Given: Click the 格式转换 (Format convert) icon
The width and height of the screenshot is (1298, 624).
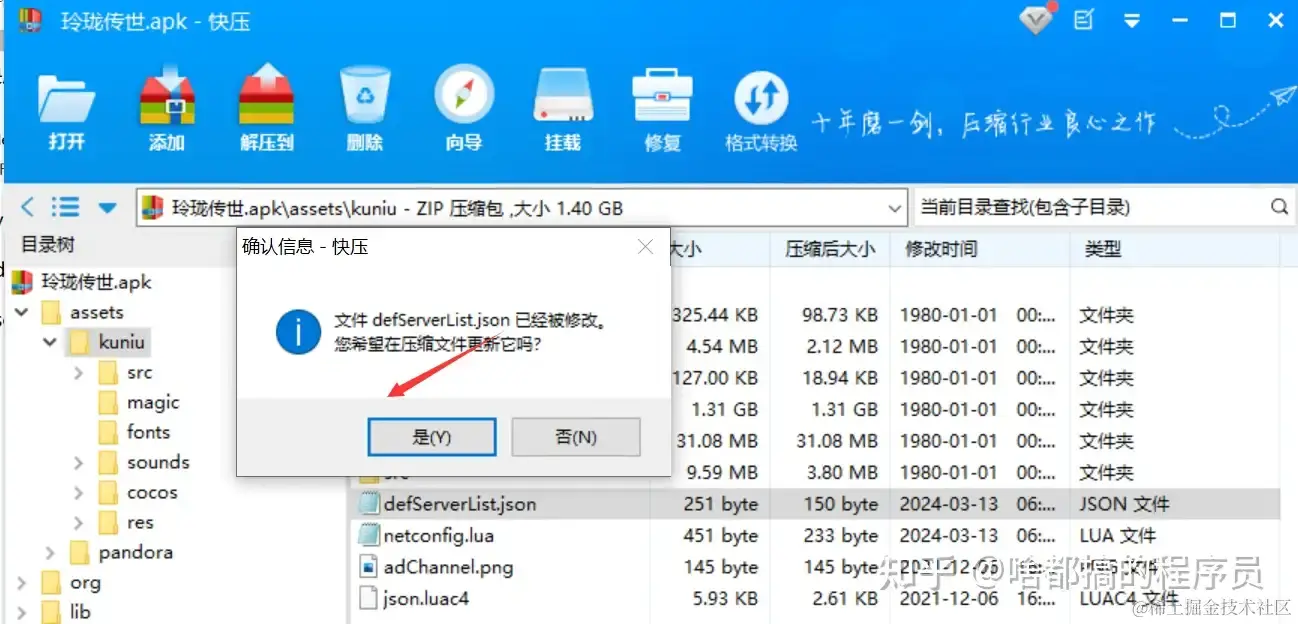Looking at the screenshot, I should (x=762, y=98).
